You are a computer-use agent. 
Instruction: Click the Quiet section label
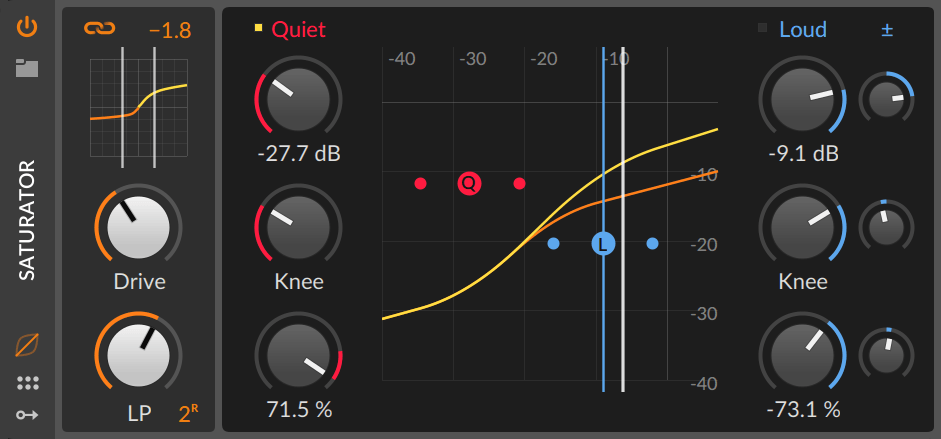299,29
